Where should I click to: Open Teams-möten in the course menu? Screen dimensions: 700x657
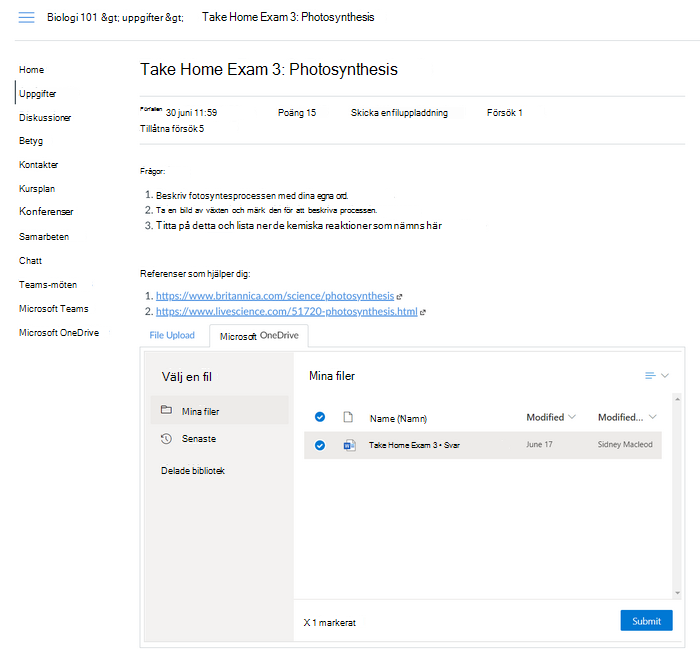pos(48,285)
